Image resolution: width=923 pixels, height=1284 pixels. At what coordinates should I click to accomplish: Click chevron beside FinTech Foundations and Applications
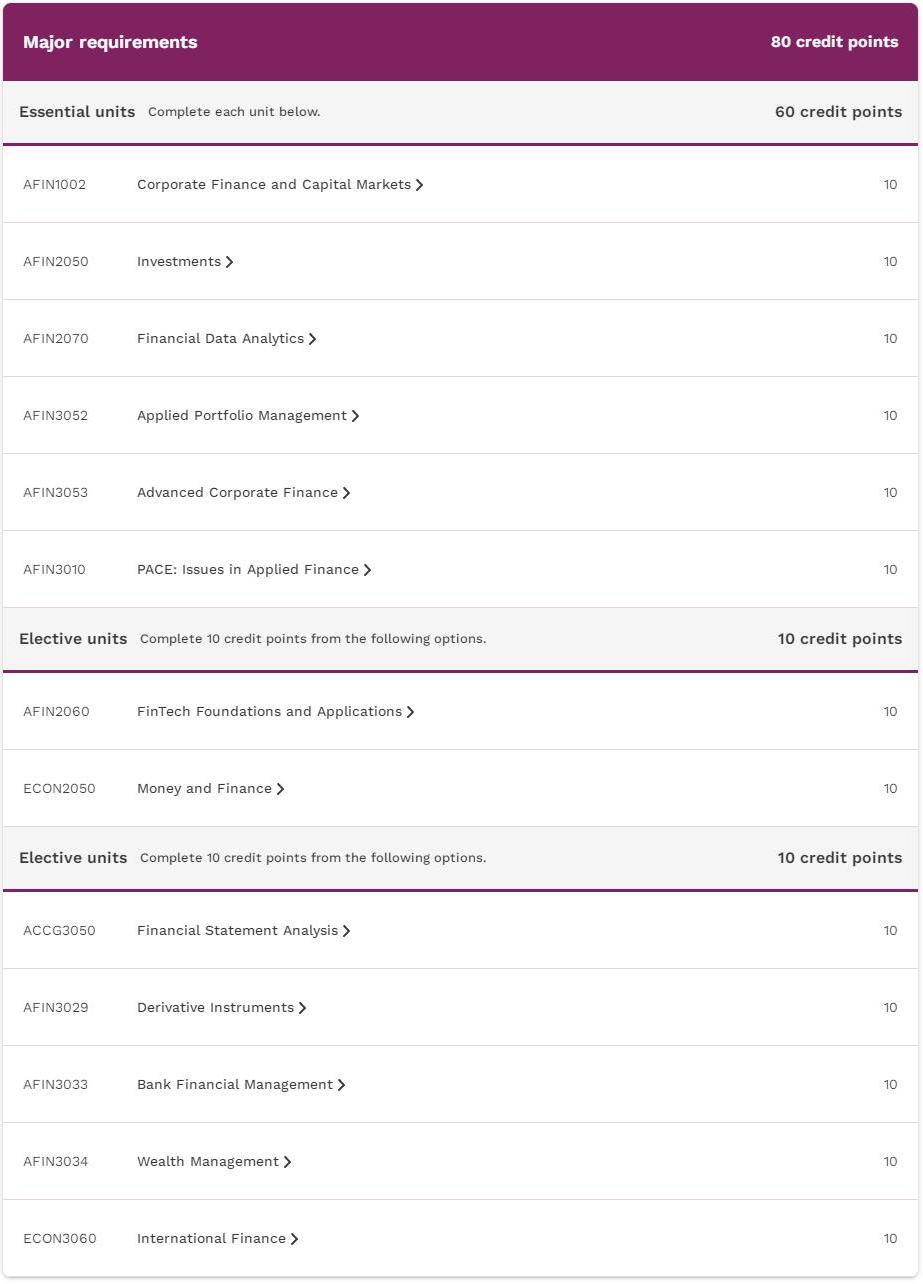point(410,712)
